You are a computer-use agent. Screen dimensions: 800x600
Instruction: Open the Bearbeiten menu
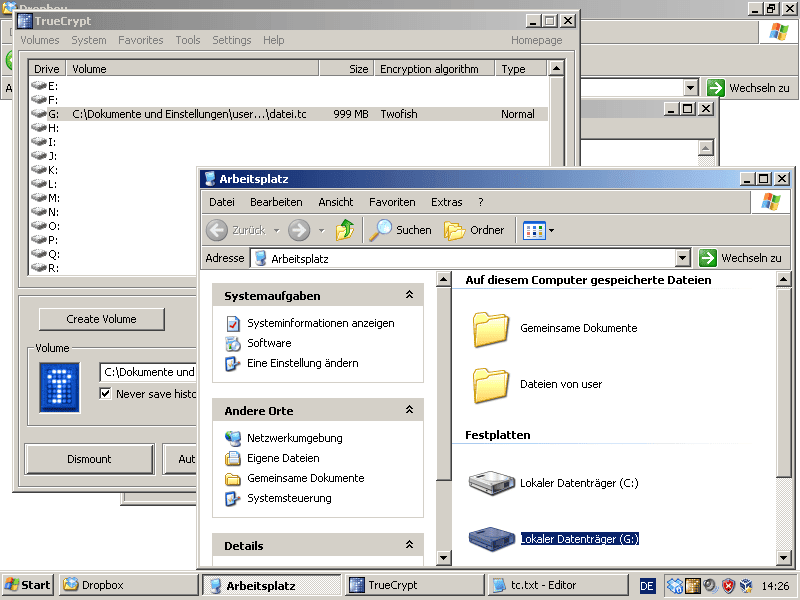click(x=276, y=202)
